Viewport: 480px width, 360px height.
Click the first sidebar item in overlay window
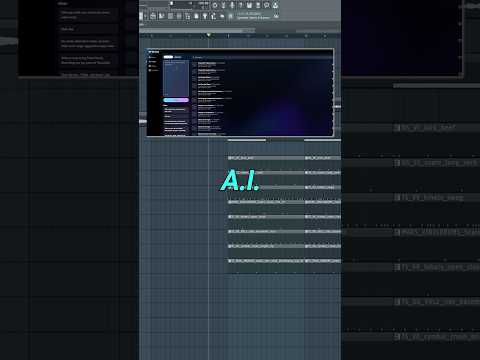(152, 57)
